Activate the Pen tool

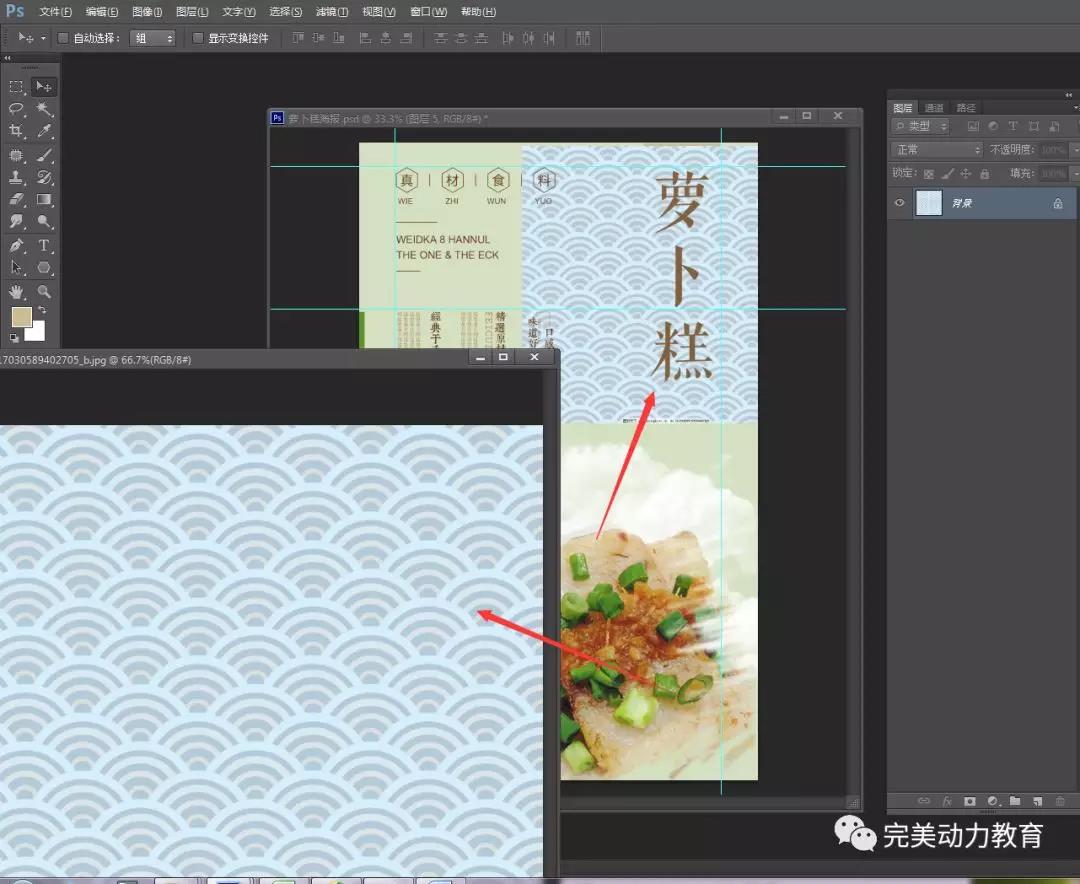click(16, 246)
